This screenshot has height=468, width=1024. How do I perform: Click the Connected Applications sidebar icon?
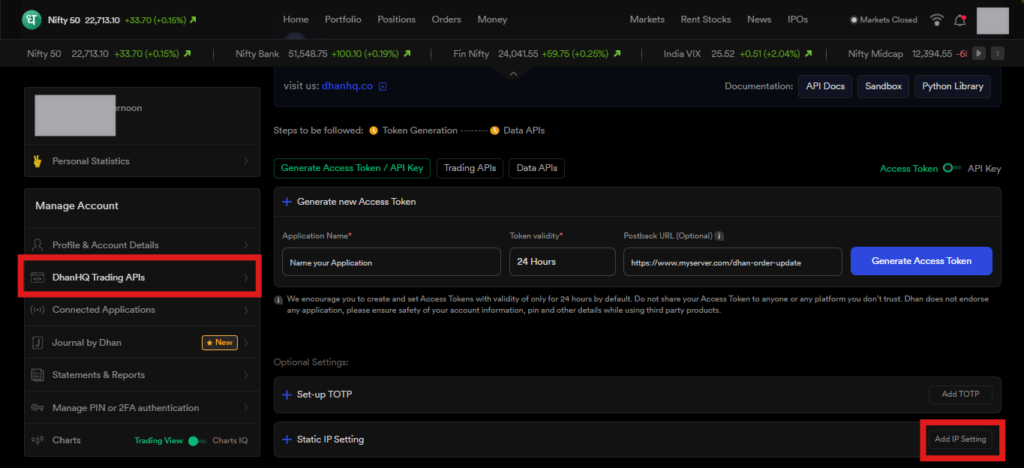tap(38, 310)
